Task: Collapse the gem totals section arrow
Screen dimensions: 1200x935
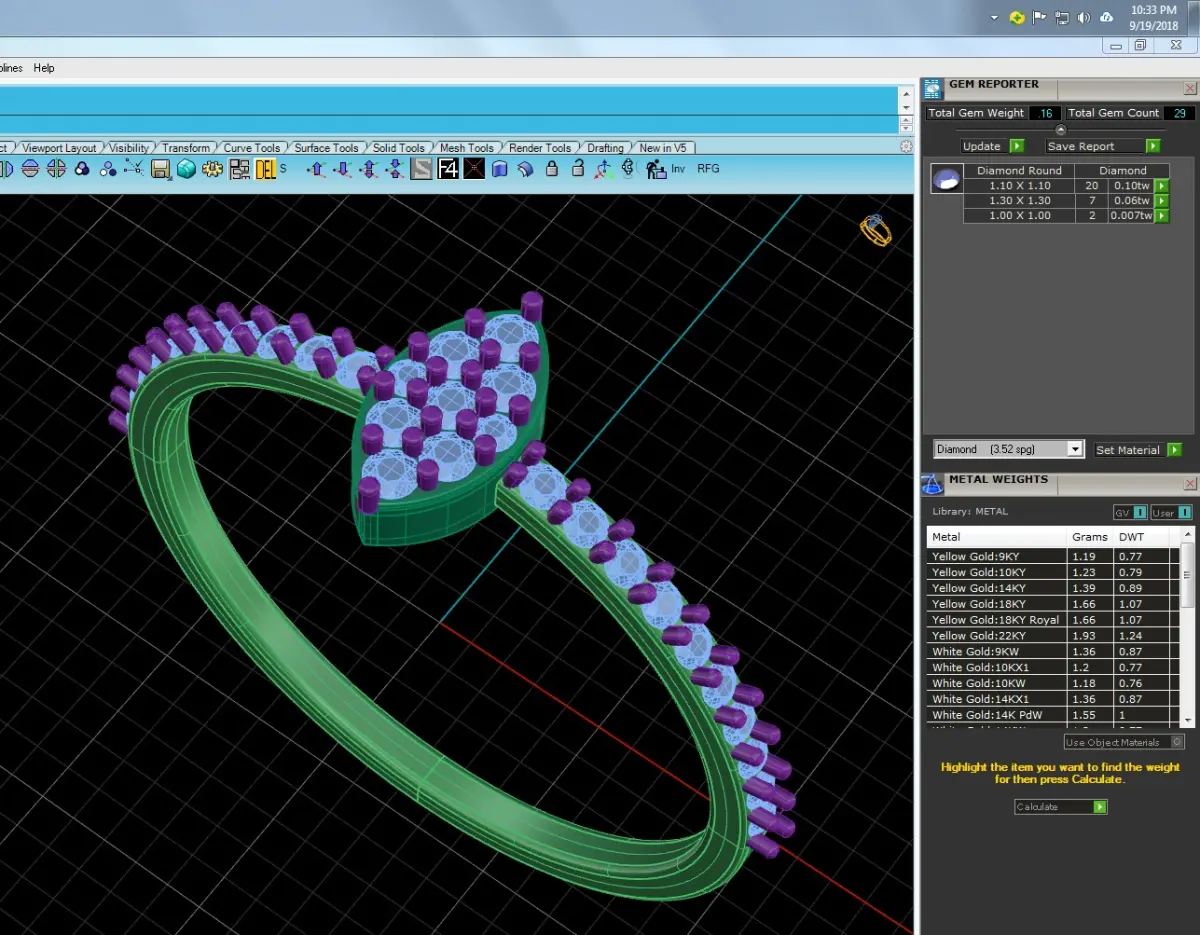Action: [1061, 130]
